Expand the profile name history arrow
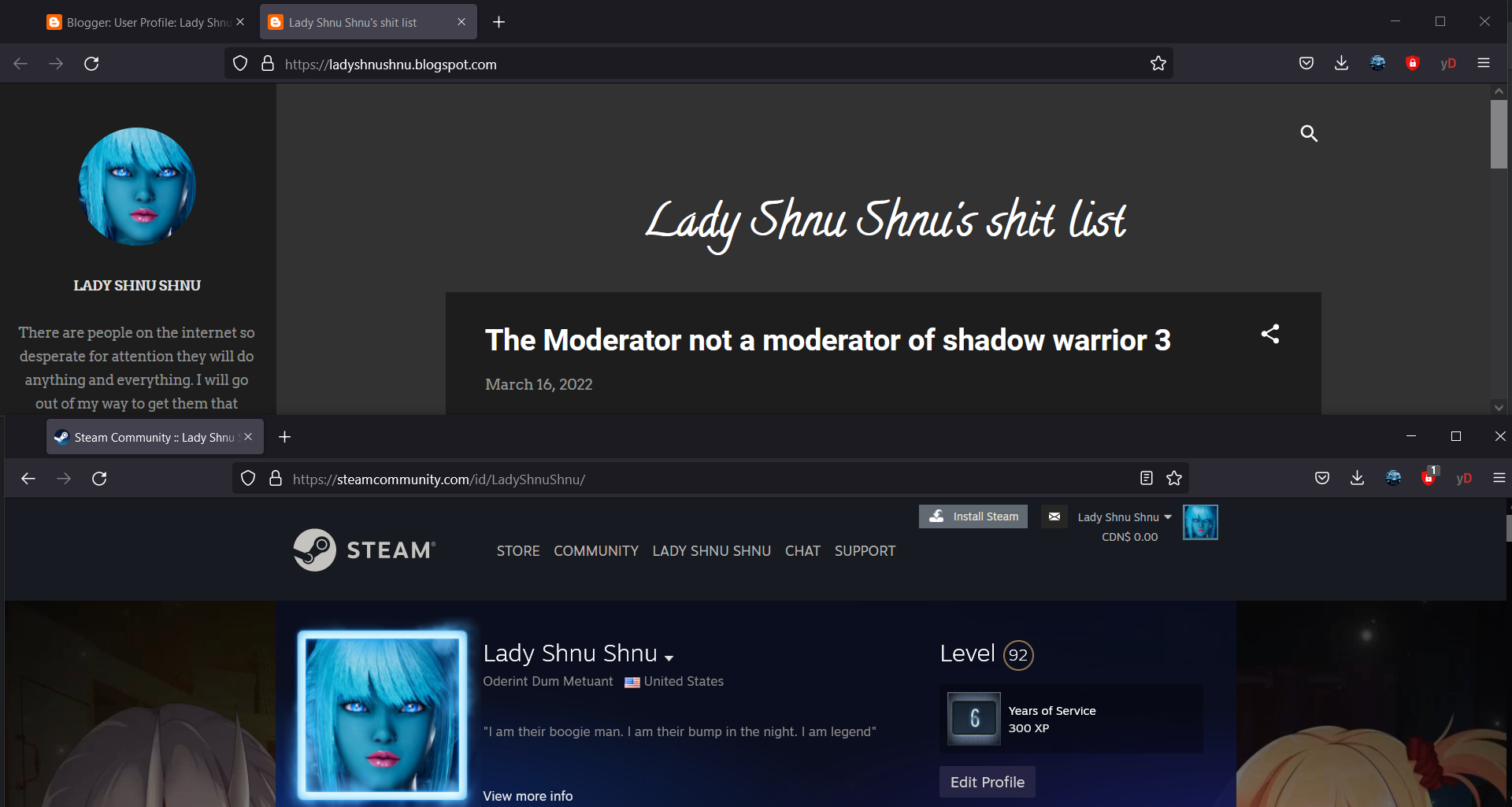The height and width of the screenshot is (807, 1512). (669, 657)
